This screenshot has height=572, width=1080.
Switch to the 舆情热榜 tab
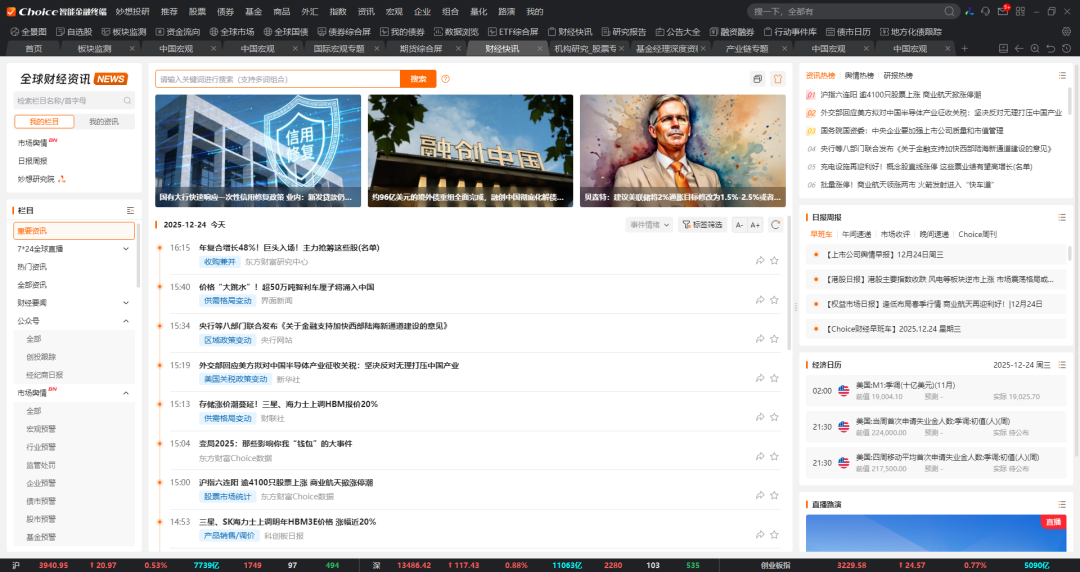[859, 75]
